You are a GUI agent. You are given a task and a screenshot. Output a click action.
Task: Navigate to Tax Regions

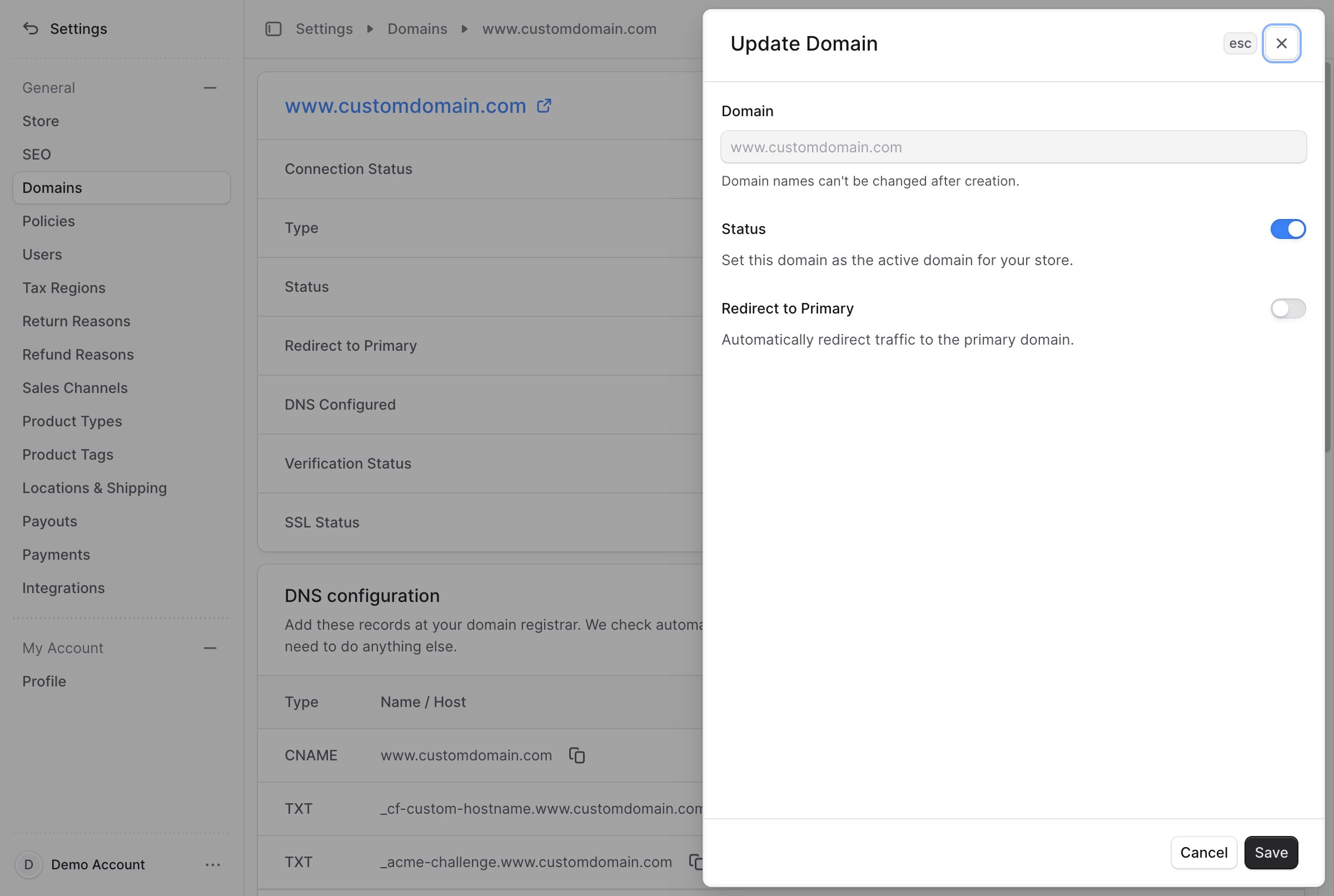pyautogui.click(x=122, y=288)
